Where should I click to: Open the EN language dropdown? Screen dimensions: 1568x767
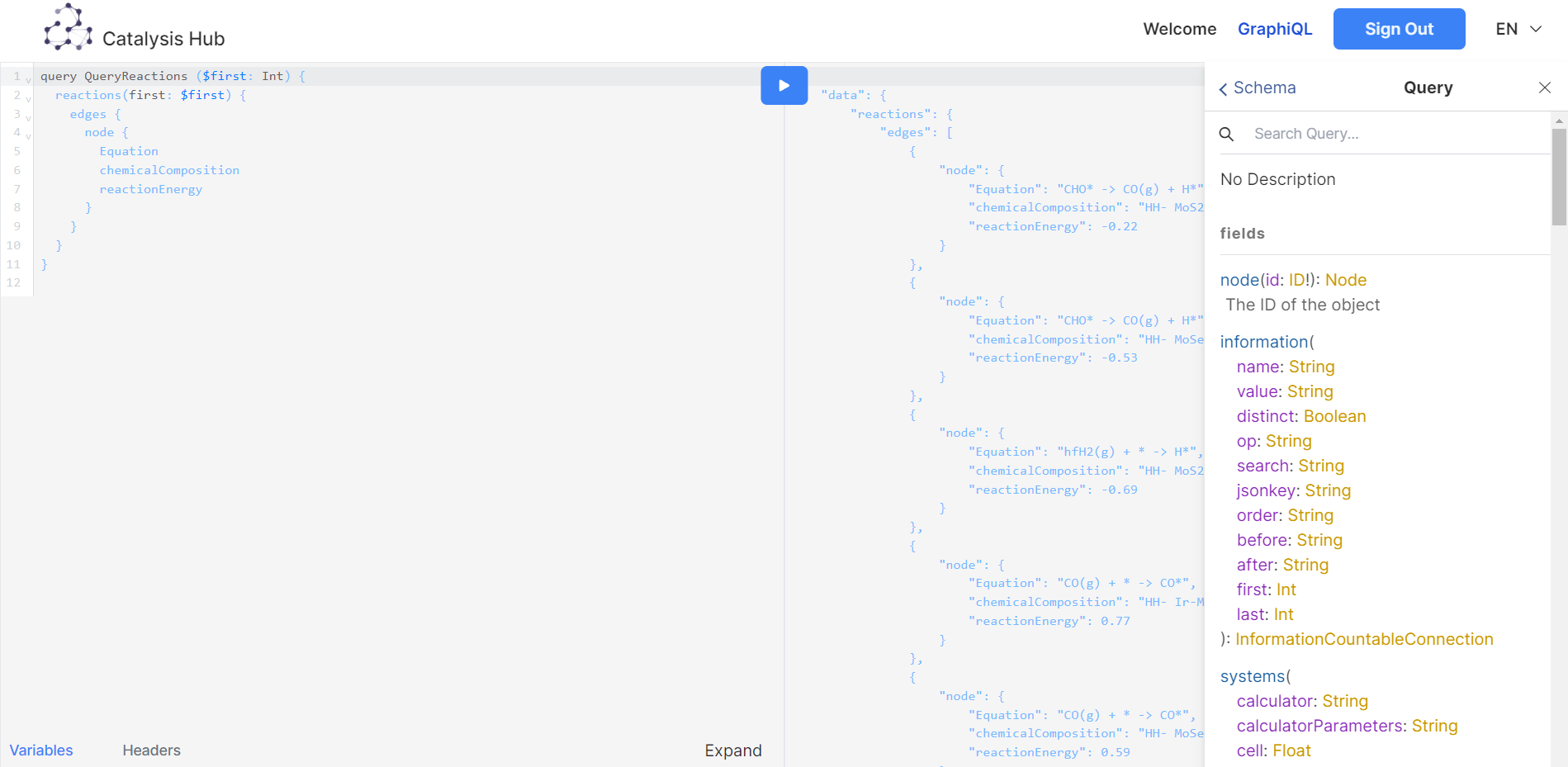point(1518,29)
